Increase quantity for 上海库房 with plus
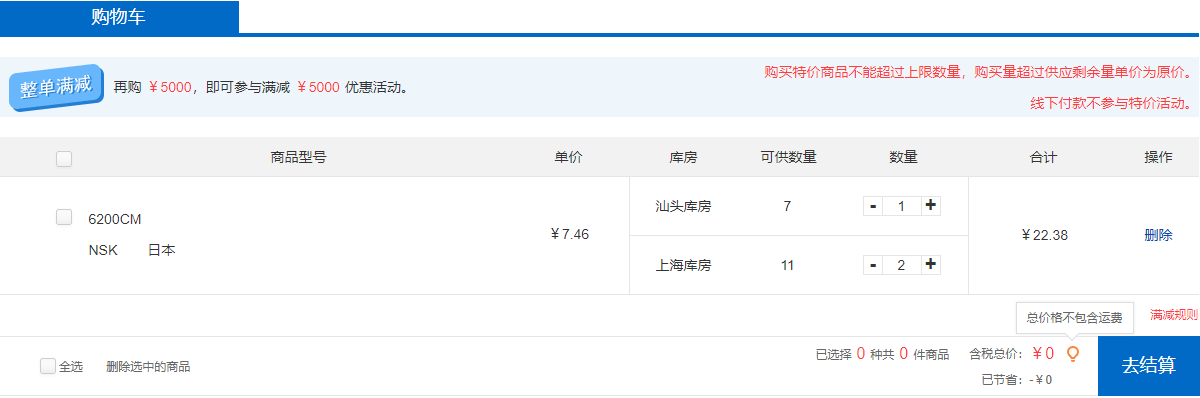This screenshot has height=398, width=1200. click(x=931, y=265)
